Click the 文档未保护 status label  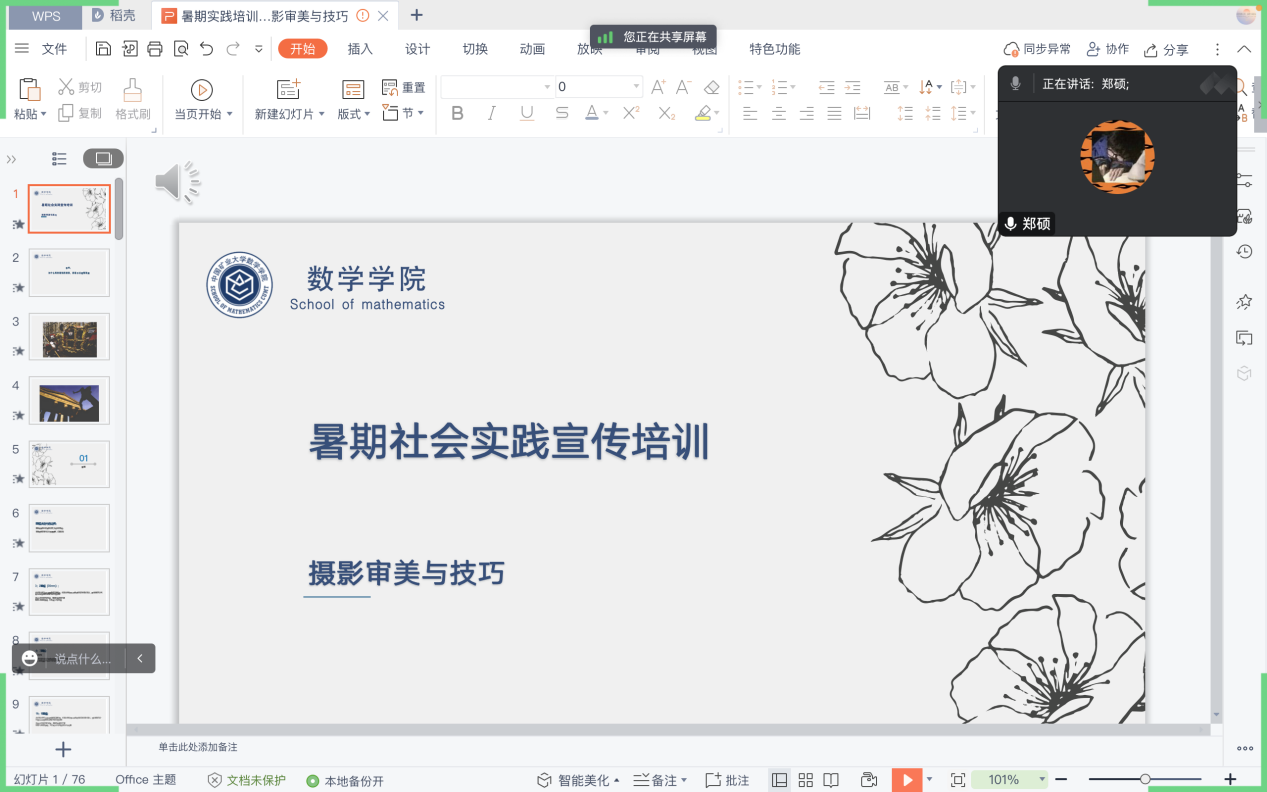(247, 780)
